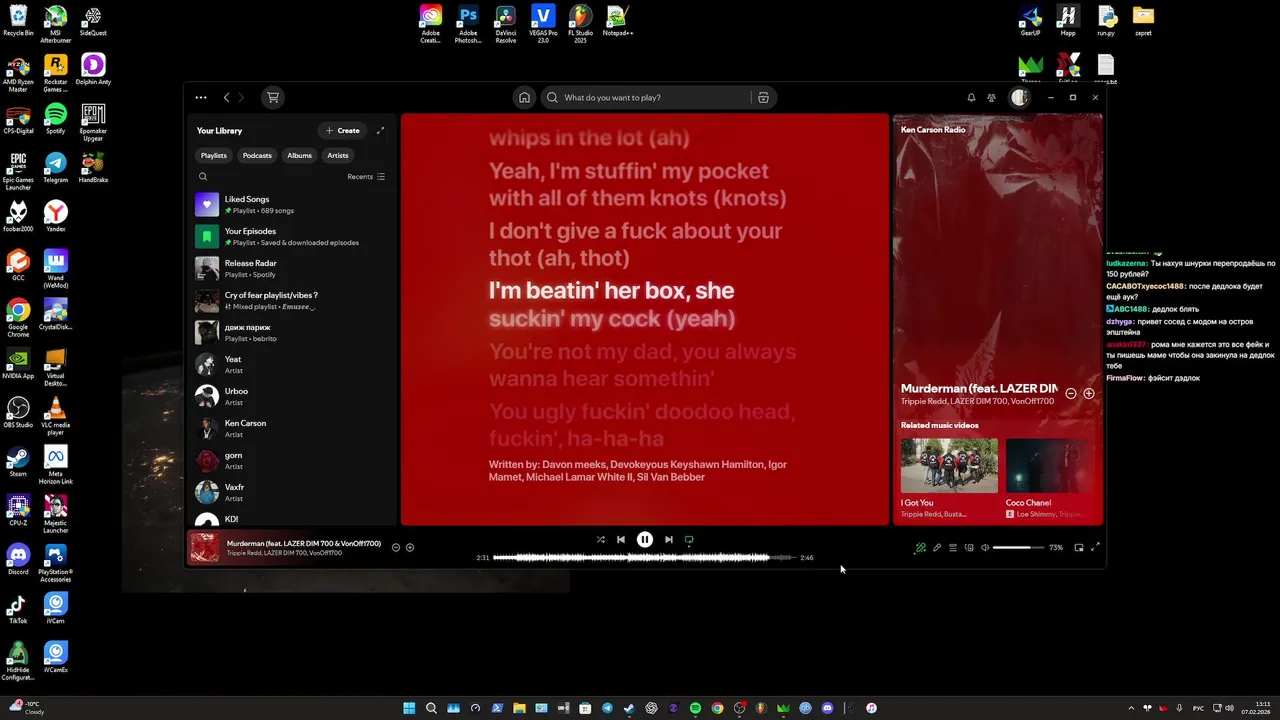This screenshot has height=720, width=1280.
Task: Toggle lyrics view microphone icon
Action: tap(937, 548)
